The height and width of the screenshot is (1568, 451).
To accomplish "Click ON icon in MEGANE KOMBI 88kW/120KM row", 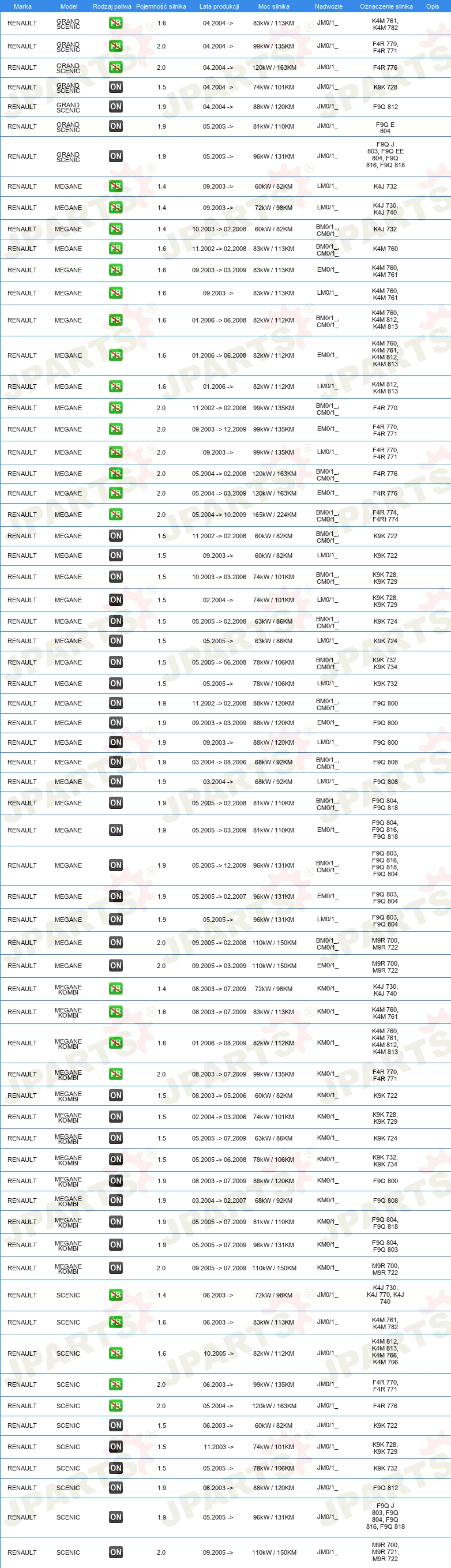I will (116, 1181).
